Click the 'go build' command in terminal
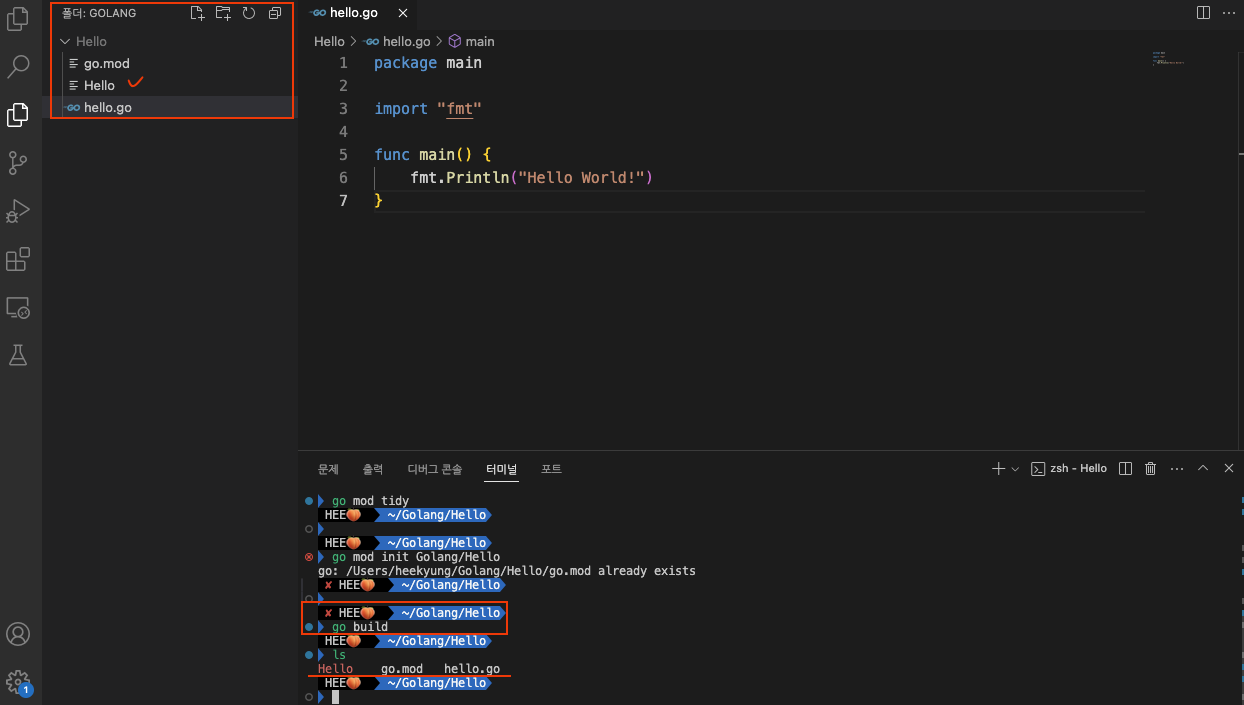Viewport: 1244px width, 705px height. click(x=360, y=627)
